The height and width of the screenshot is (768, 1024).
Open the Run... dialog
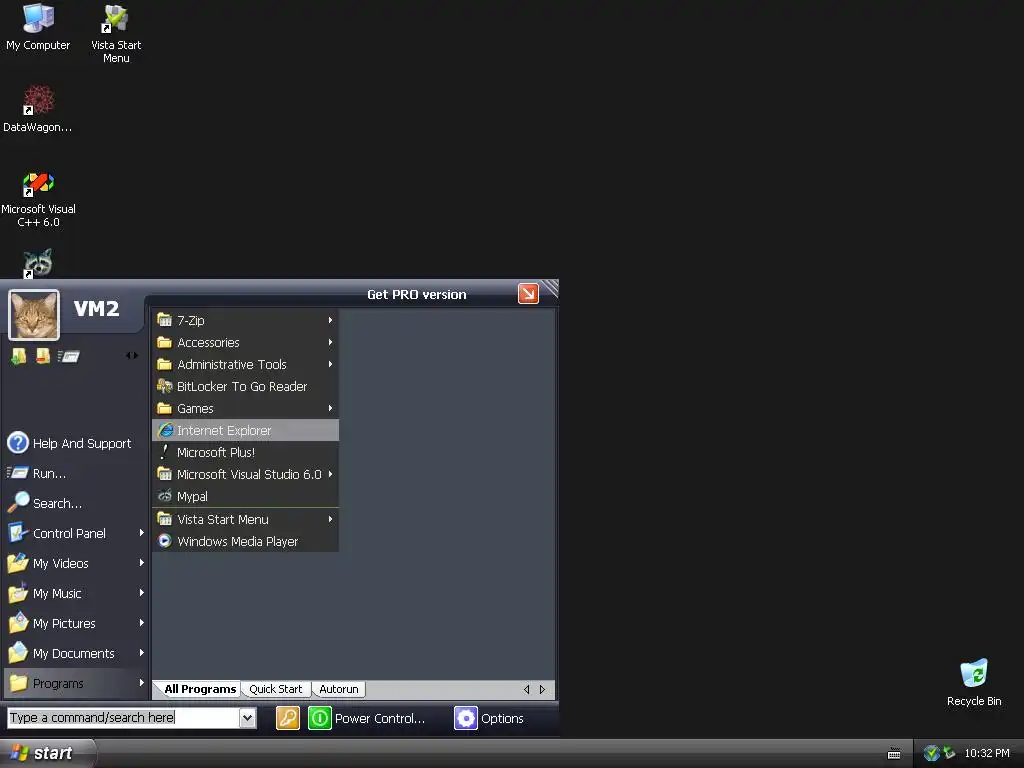(x=76, y=473)
